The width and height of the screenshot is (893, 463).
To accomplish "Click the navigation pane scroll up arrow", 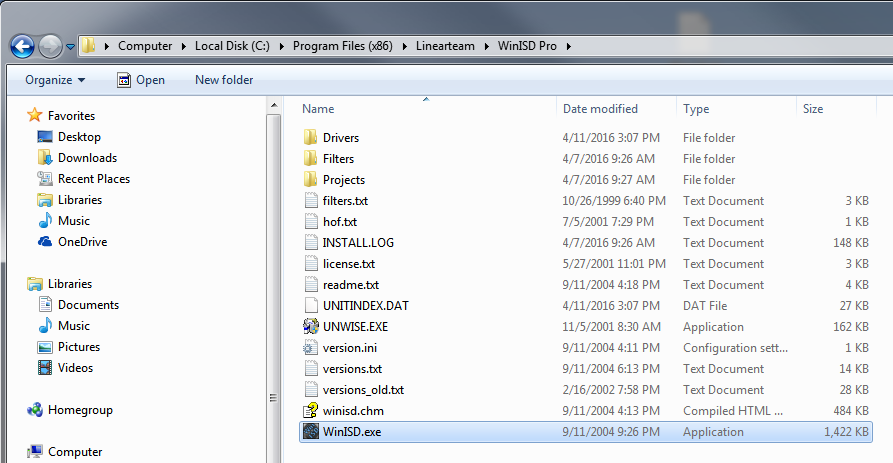I will 274,105.
